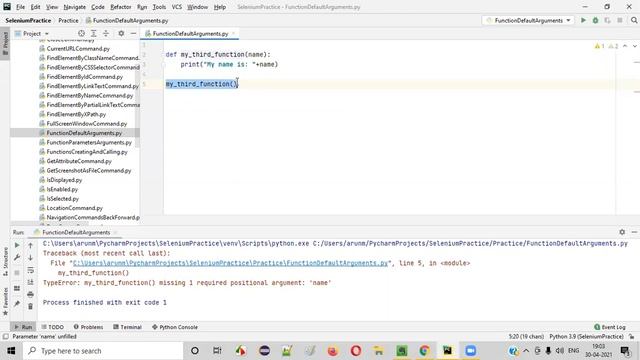Jump to next highlighted error arrow

coord(635,46)
